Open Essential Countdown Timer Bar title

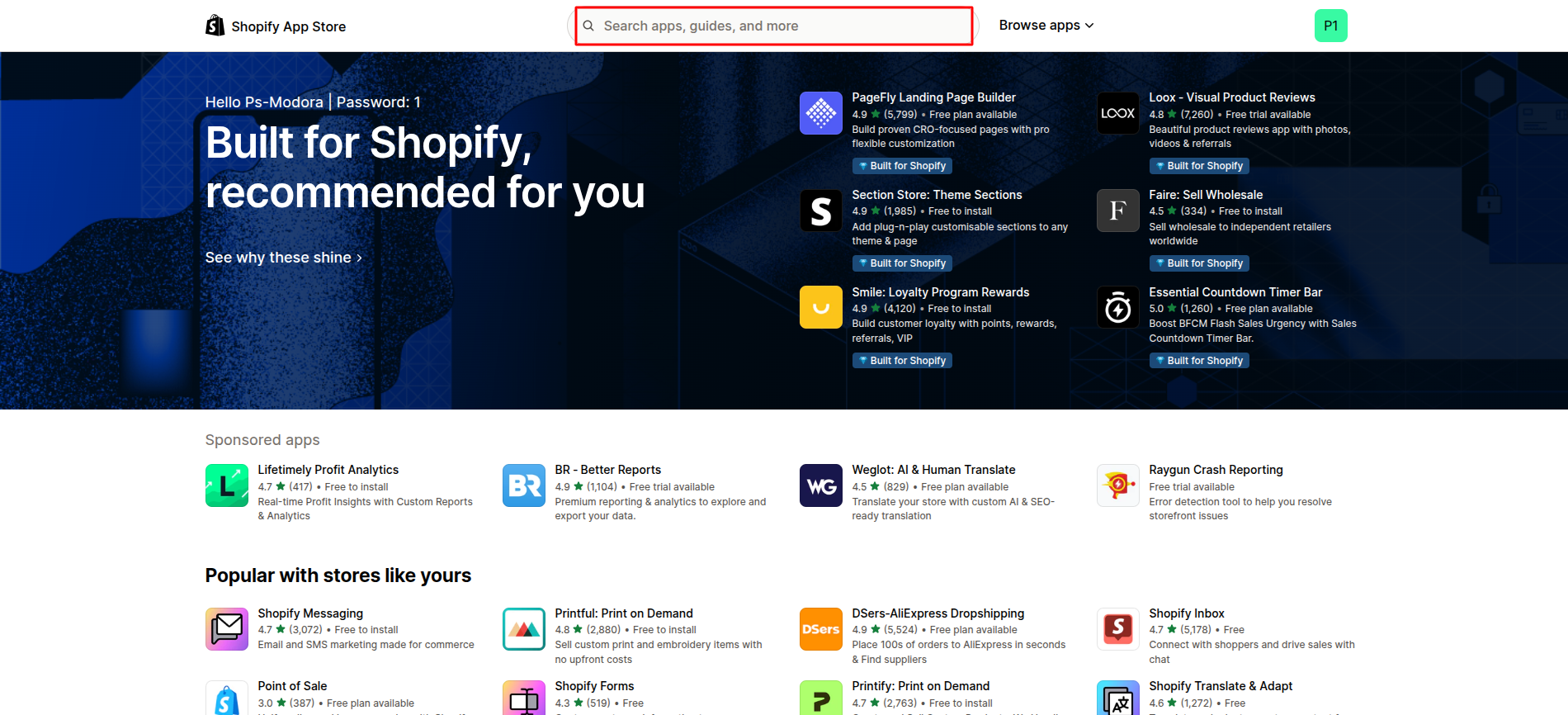(1235, 292)
